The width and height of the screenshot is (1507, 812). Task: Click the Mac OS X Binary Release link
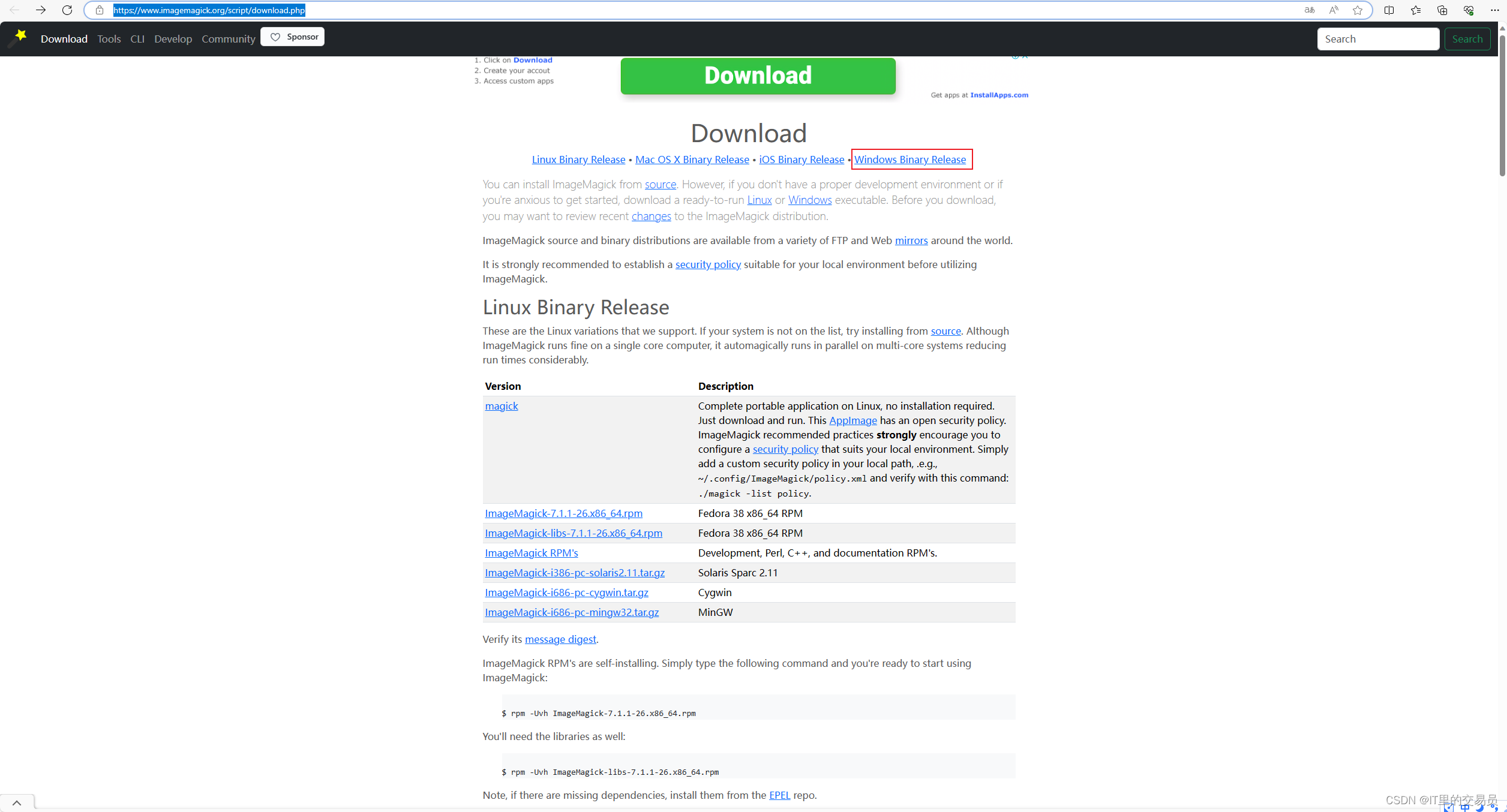click(x=692, y=159)
